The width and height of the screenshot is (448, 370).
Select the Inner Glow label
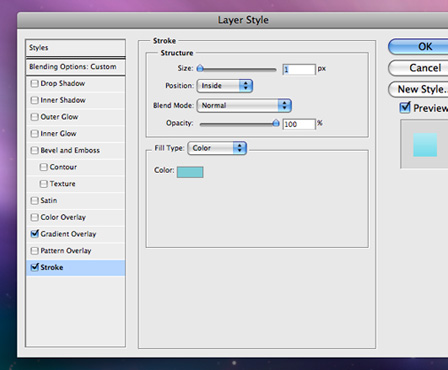pos(58,134)
